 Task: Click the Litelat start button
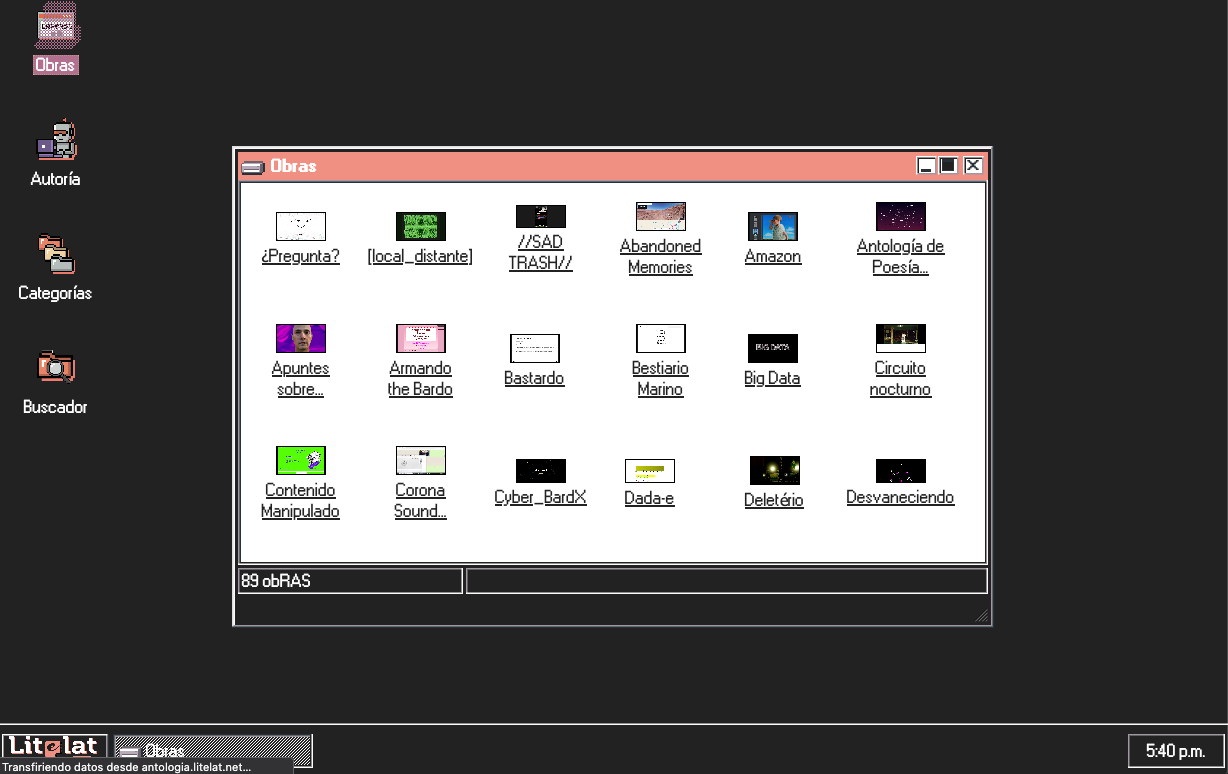coord(54,747)
